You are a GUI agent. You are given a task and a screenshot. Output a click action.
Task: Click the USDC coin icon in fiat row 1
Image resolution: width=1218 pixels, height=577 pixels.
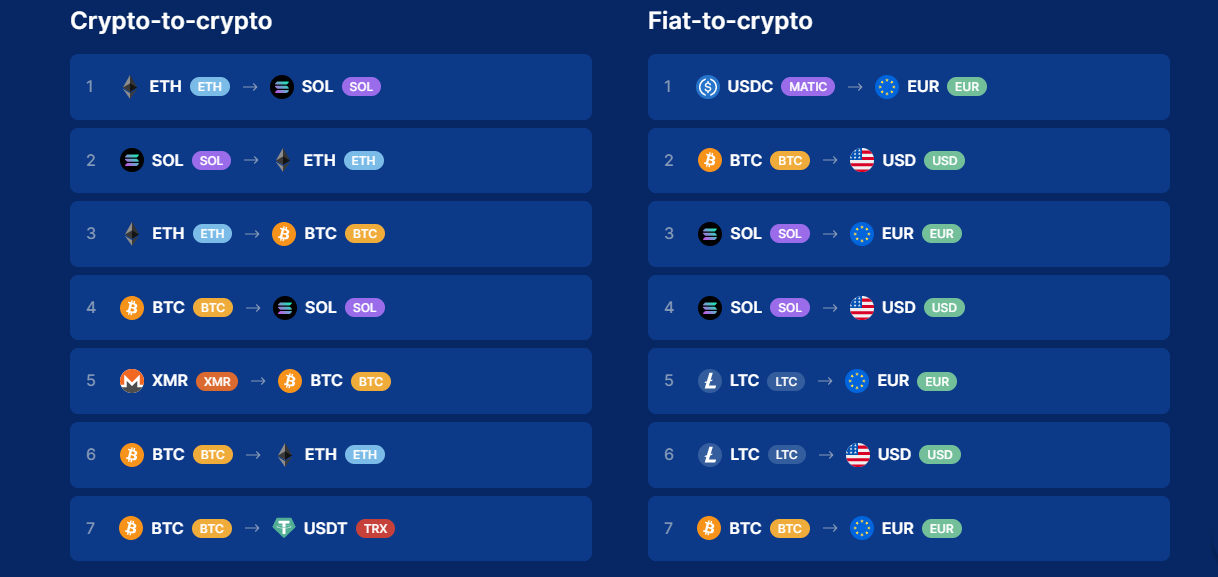[x=708, y=87]
